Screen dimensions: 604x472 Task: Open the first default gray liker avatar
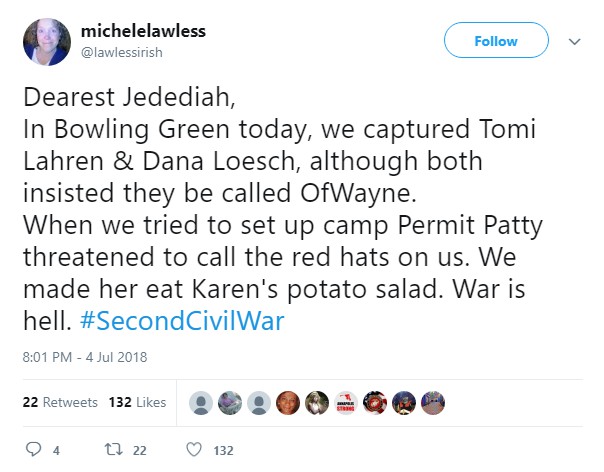[201, 402]
